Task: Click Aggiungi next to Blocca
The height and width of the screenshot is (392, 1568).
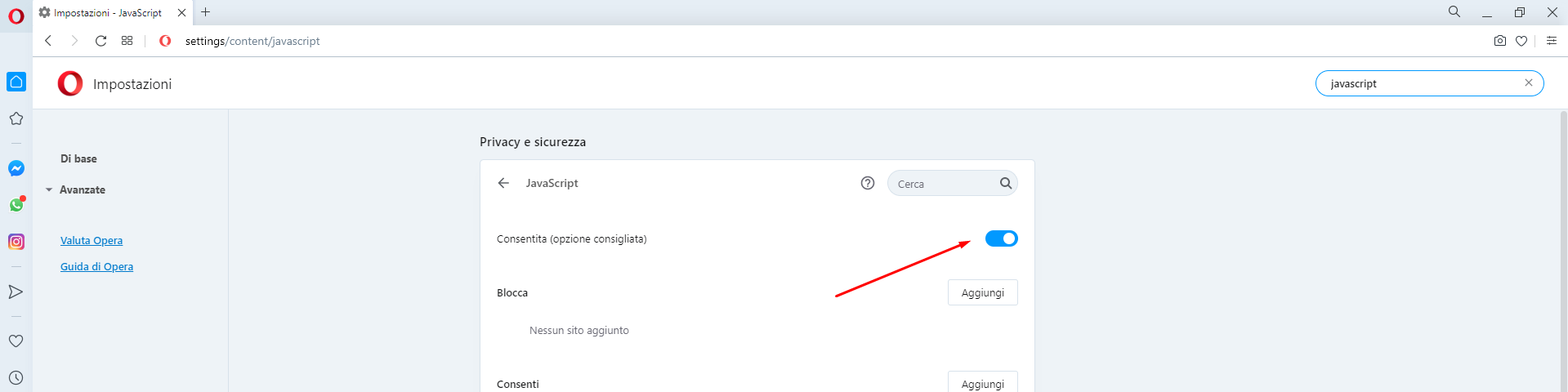Action: [x=983, y=292]
